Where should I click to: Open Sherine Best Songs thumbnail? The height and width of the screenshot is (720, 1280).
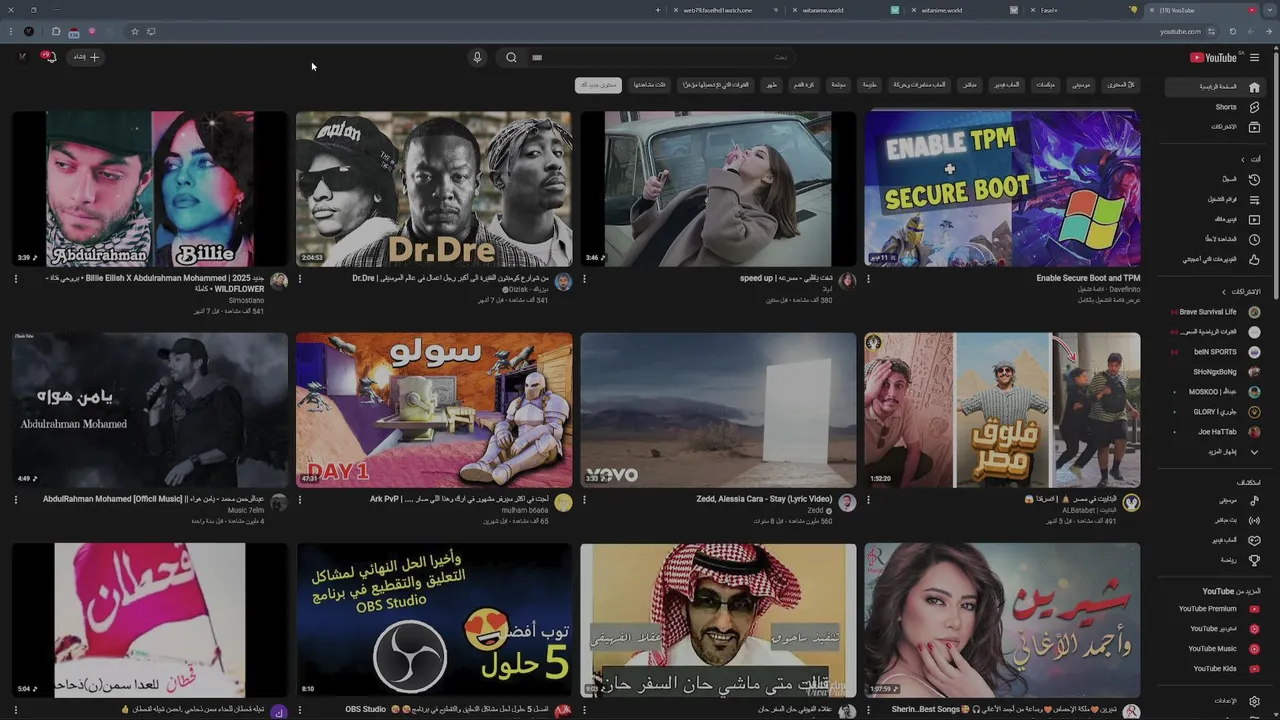1002,620
